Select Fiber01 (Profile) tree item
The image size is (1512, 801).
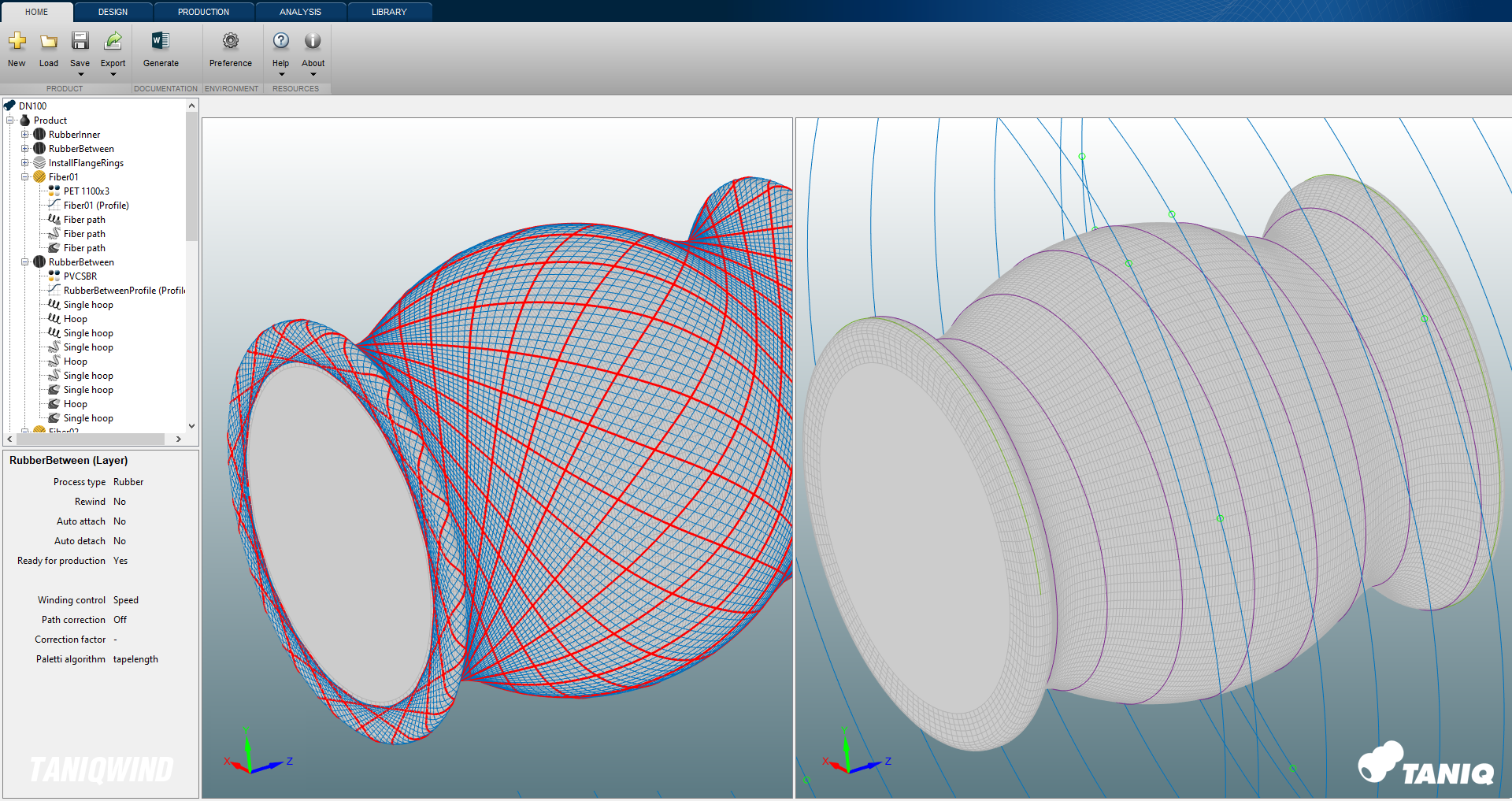click(96, 206)
